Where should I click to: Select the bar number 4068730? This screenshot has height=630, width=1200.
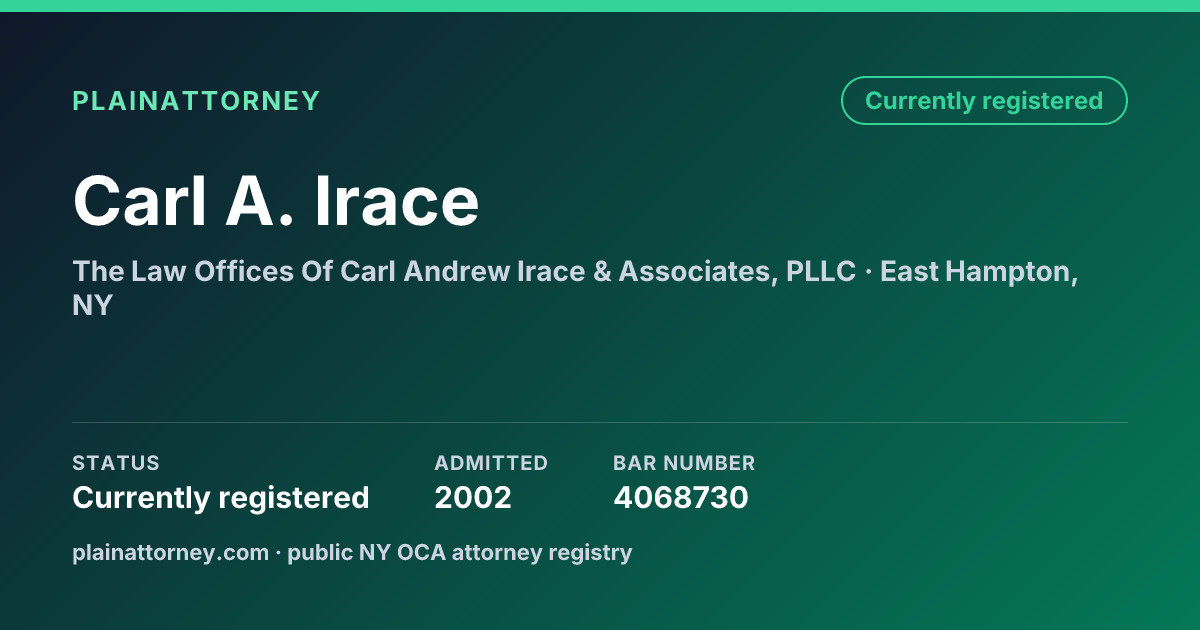(x=681, y=497)
